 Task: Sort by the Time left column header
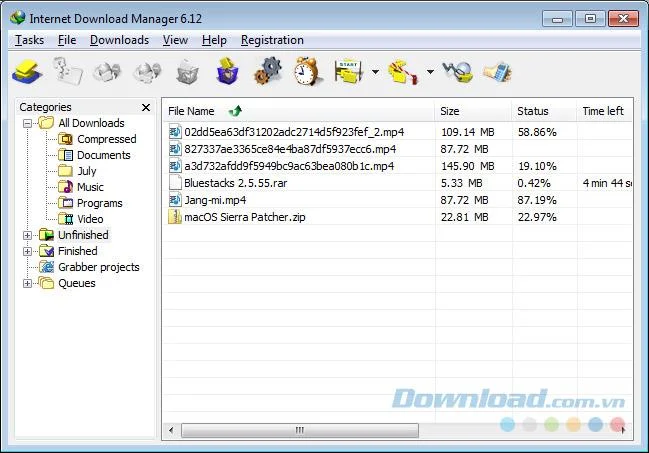point(605,111)
